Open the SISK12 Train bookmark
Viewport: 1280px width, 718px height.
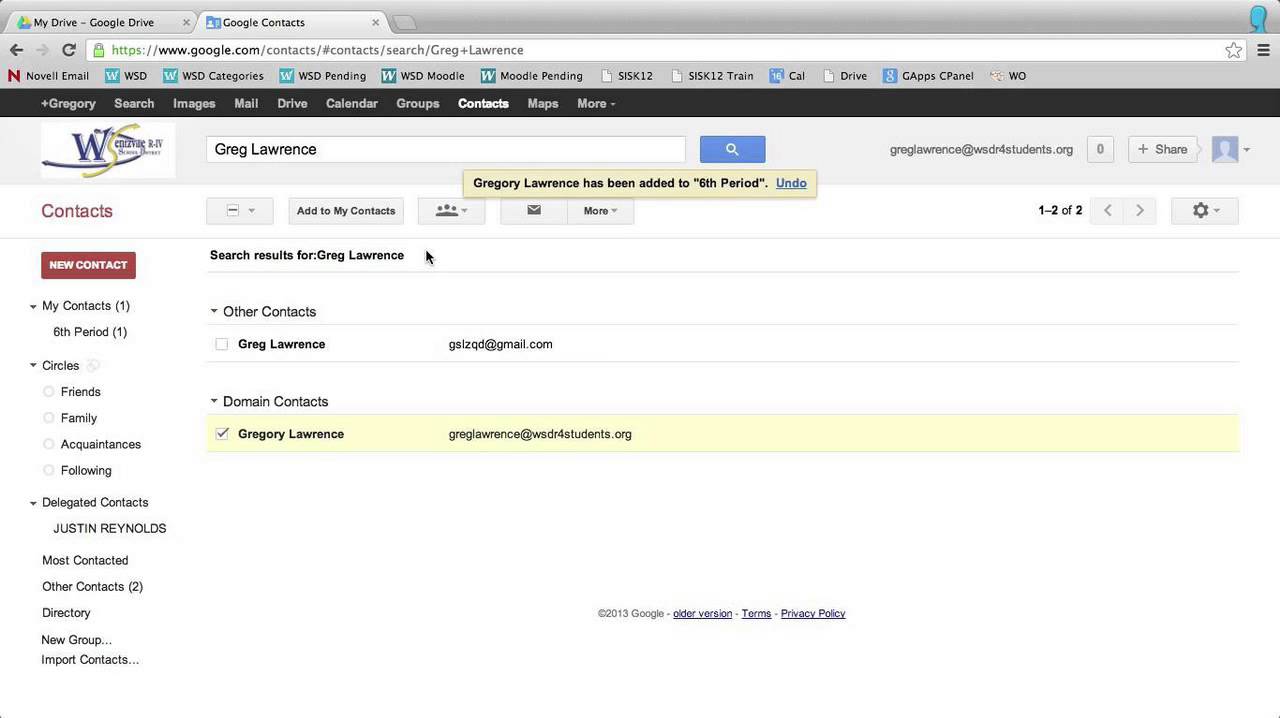coord(712,76)
